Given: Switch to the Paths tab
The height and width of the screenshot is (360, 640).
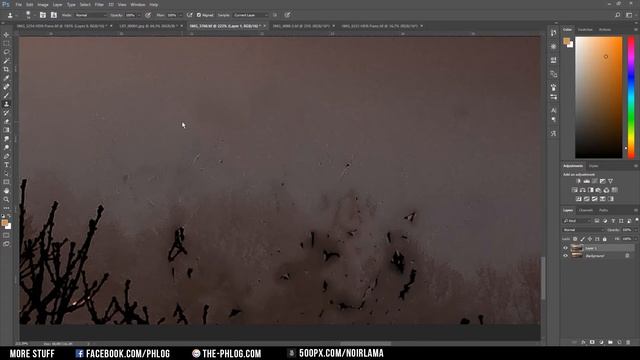Looking at the screenshot, I should [604, 210].
